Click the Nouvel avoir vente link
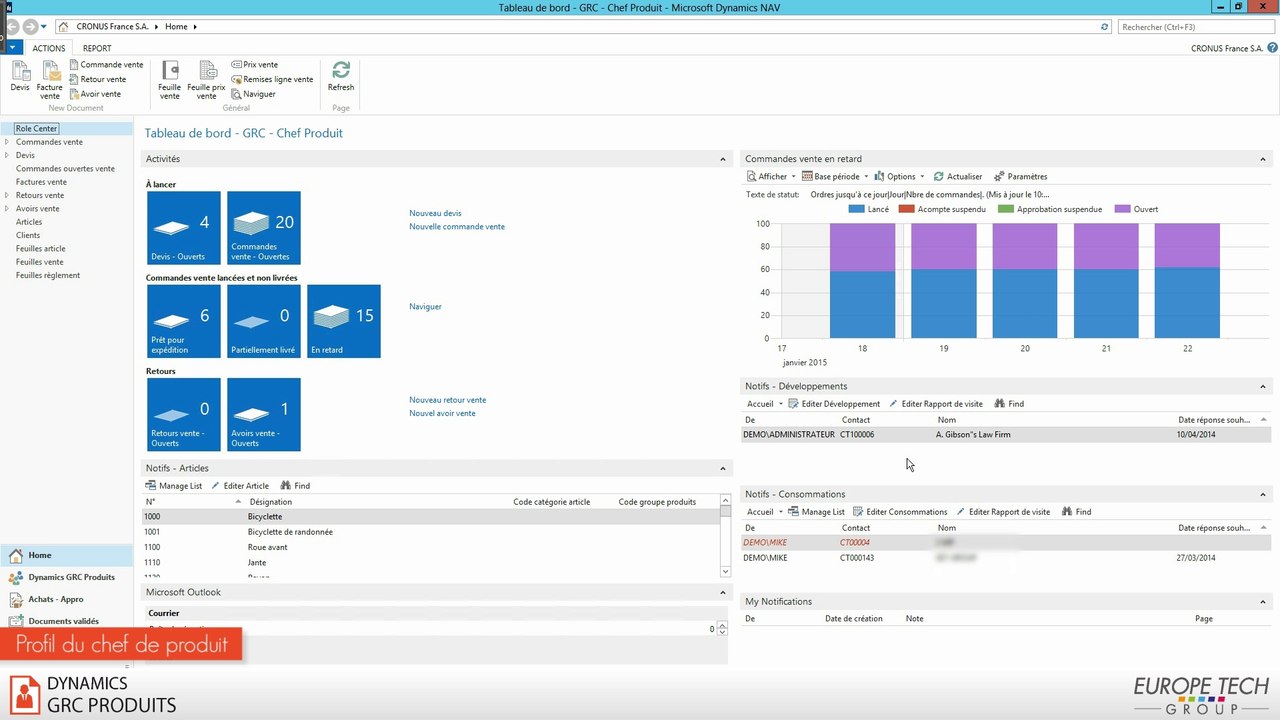 click(x=442, y=413)
